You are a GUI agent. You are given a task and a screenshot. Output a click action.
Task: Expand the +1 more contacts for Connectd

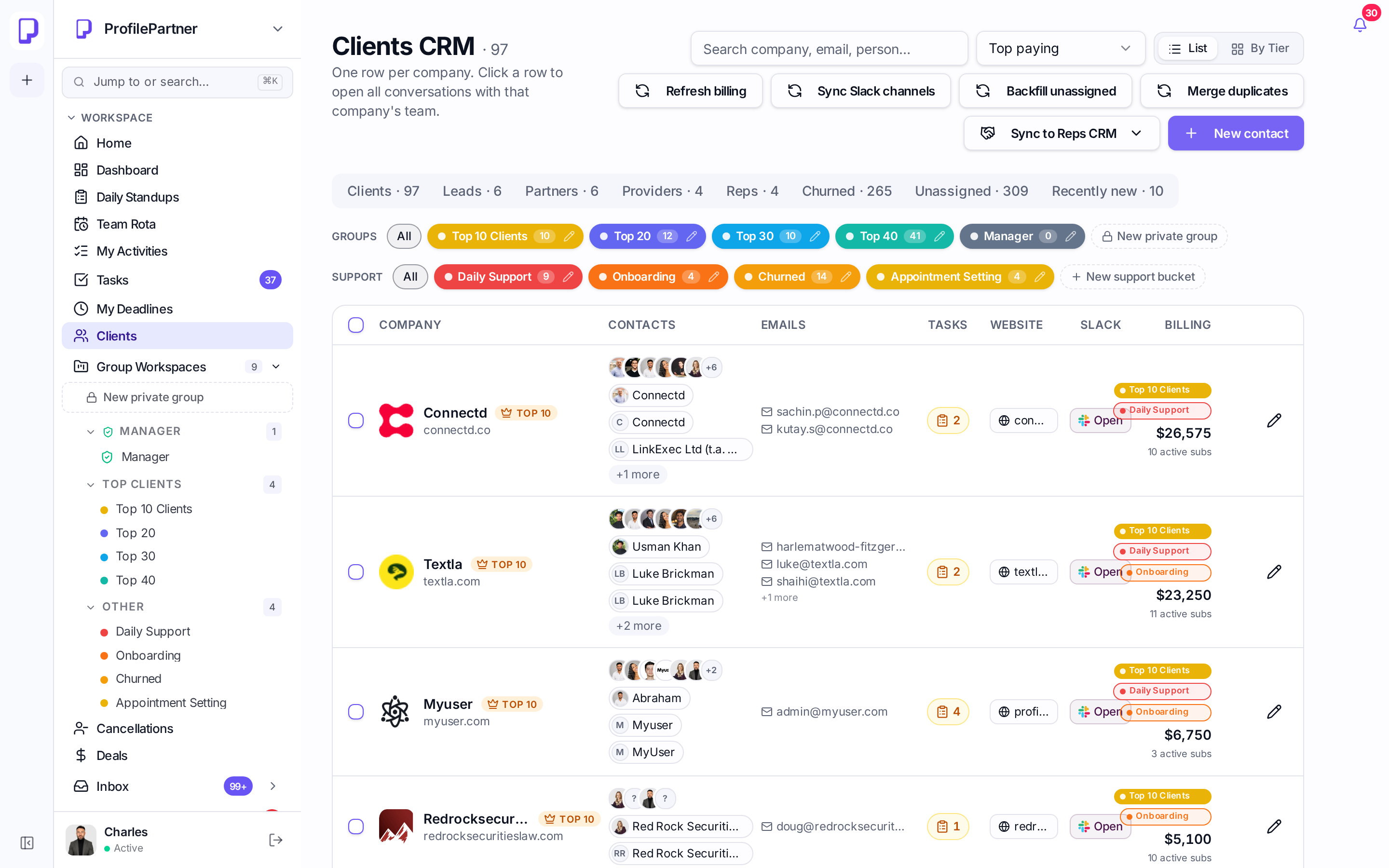click(x=638, y=474)
